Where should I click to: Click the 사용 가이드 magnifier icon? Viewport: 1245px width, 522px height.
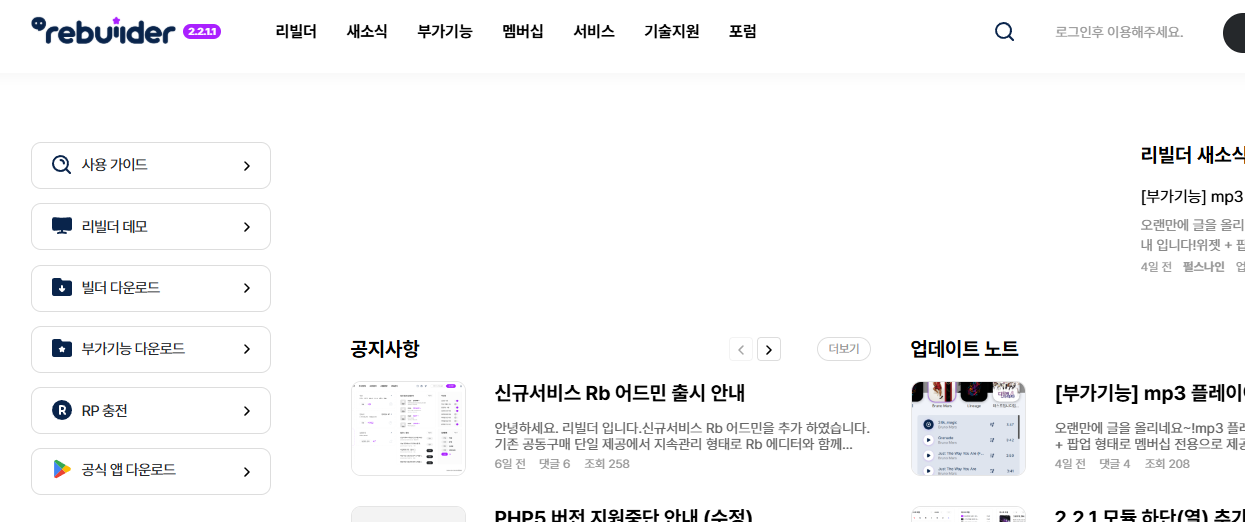point(62,165)
